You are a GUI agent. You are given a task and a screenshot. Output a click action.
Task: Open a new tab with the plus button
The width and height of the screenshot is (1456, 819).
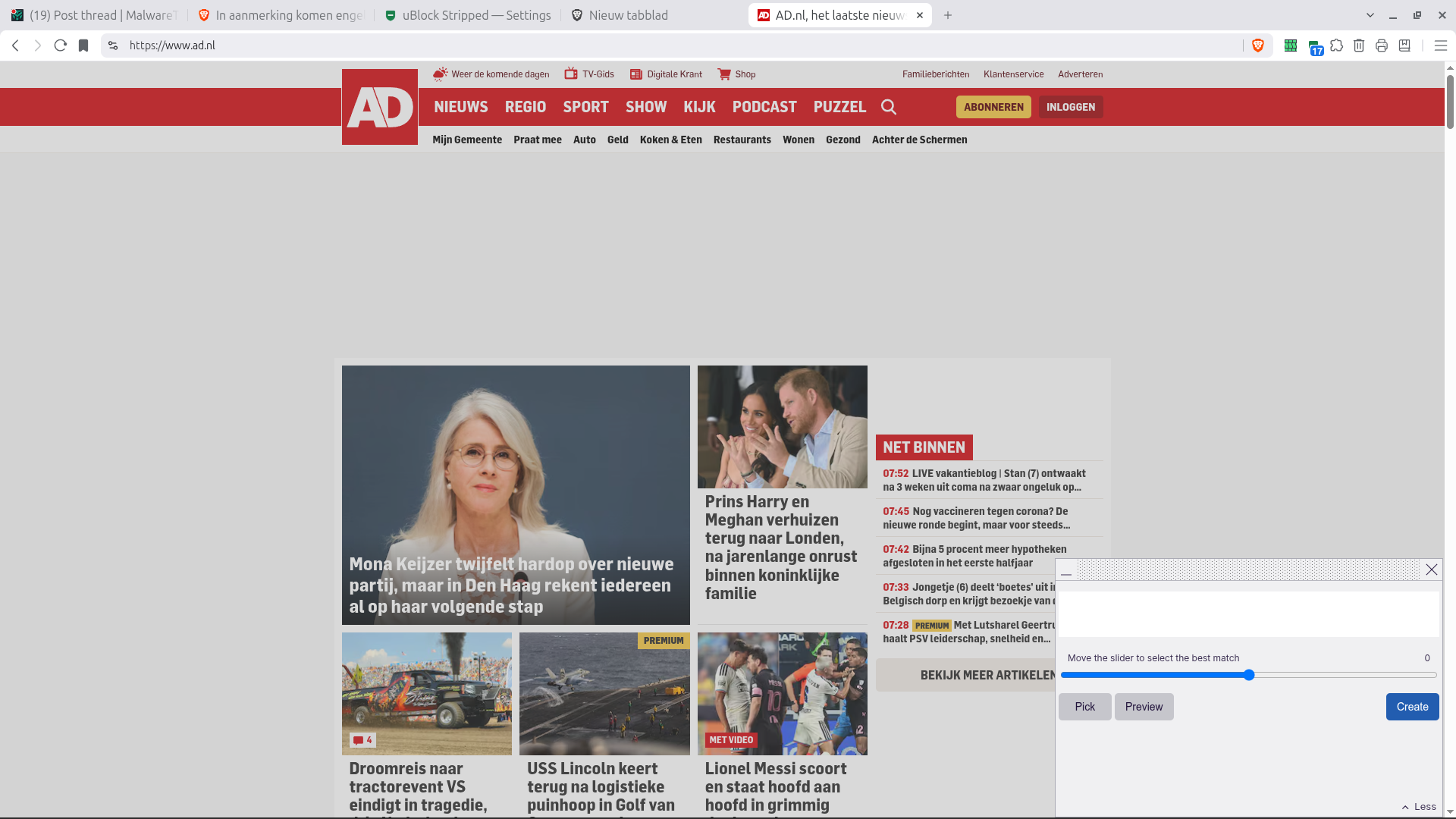point(948,15)
